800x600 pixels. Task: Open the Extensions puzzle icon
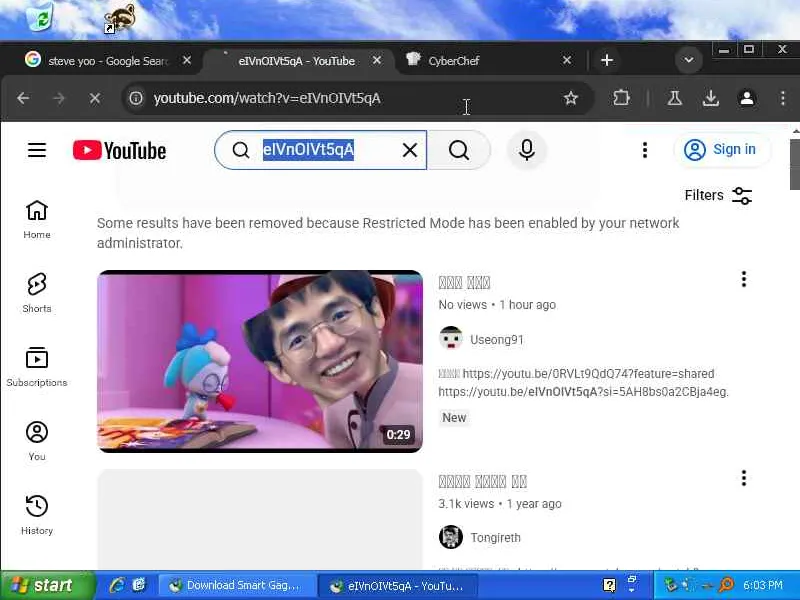tap(621, 98)
